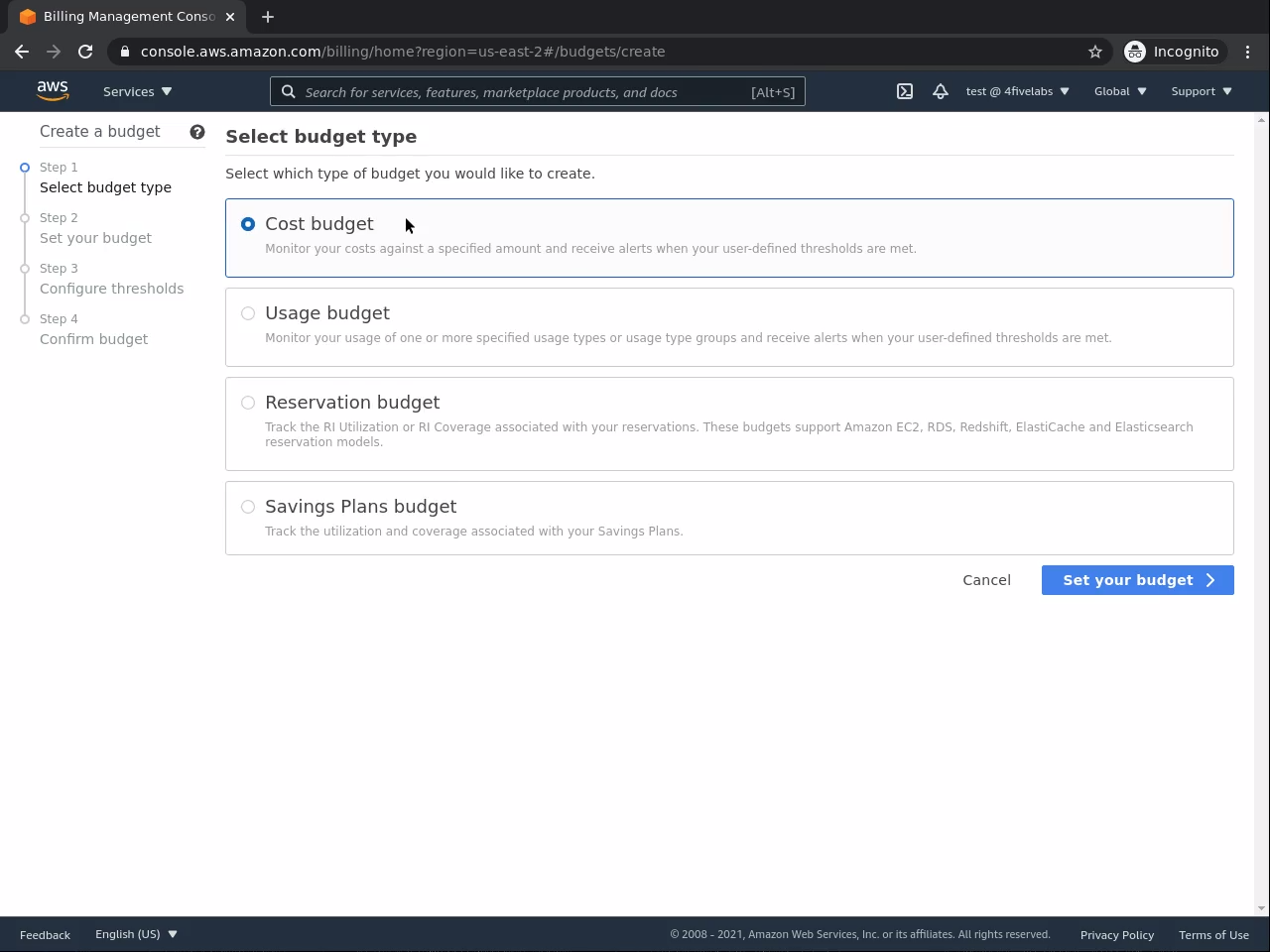The height and width of the screenshot is (952, 1270).
Task: Open a new browser tab
Action: coord(268,17)
